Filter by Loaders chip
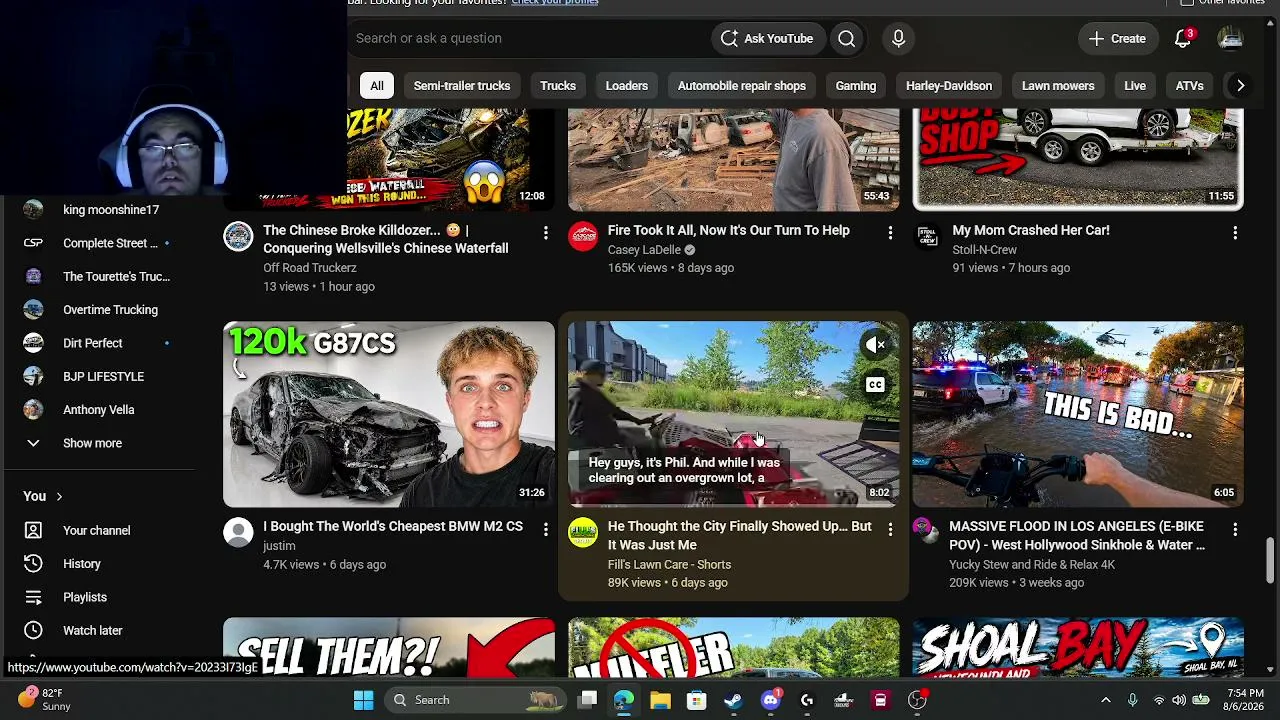1280x720 pixels. click(627, 86)
